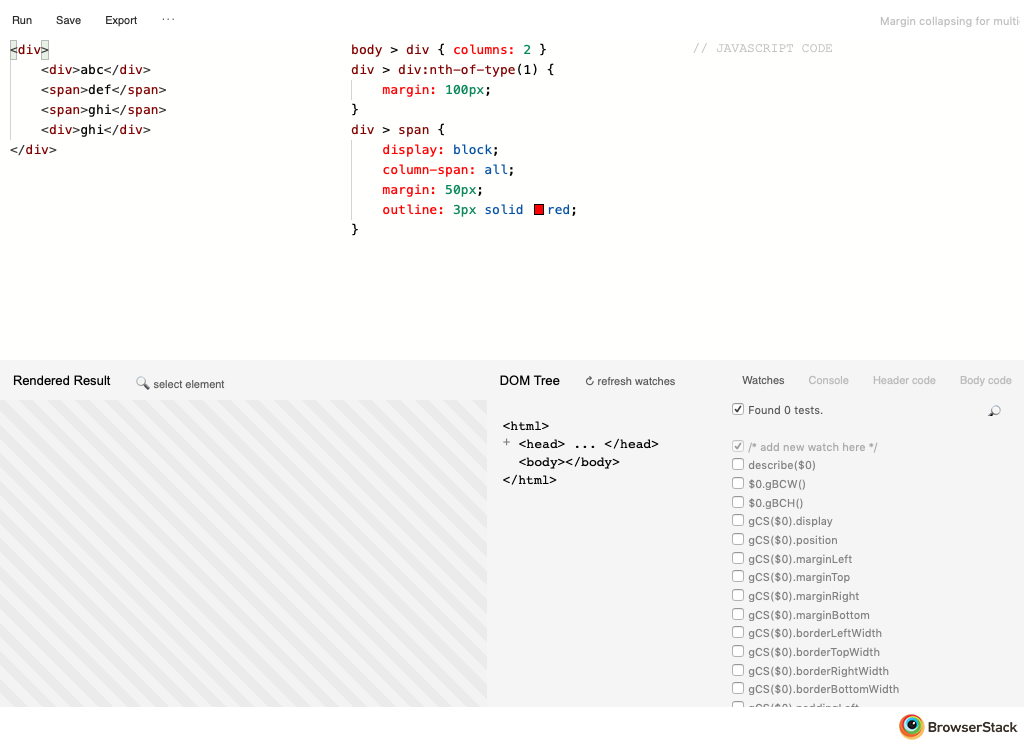Click the refresh watches arrow icon
1024x746 pixels.
[590, 381]
